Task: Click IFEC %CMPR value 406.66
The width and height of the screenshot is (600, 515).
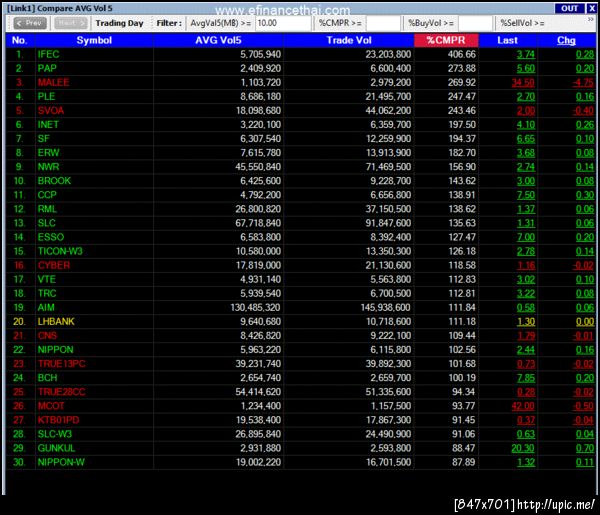Action: click(461, 54)
